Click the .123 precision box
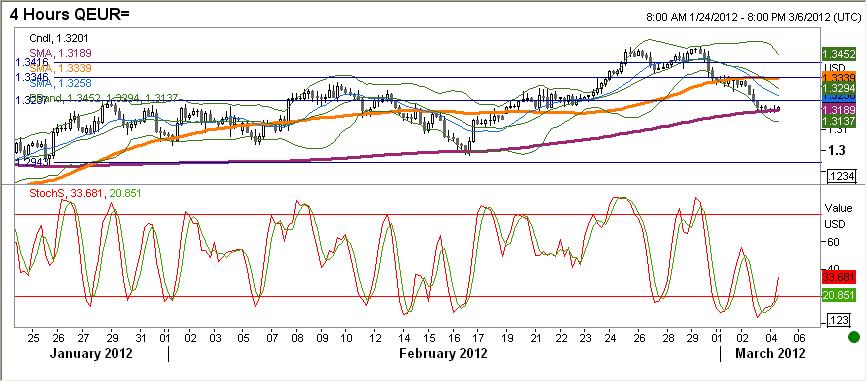 coord(838,320)
